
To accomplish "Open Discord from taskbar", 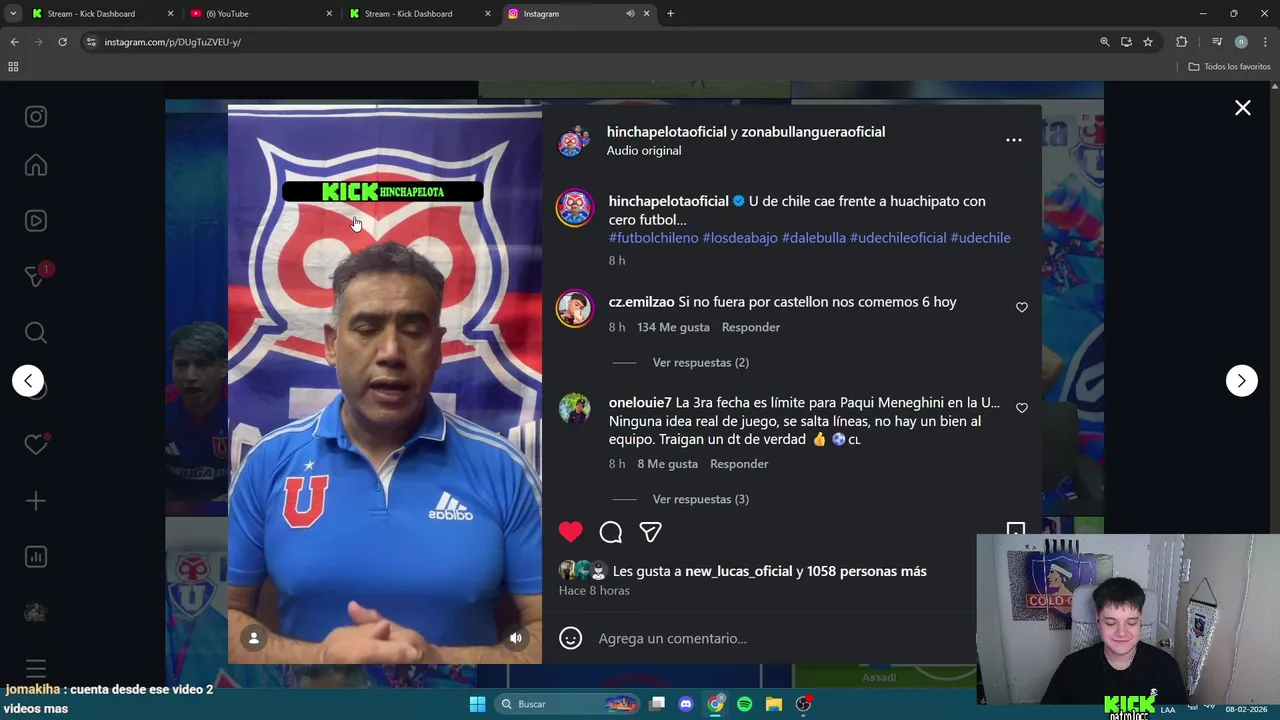I will 686,704.
